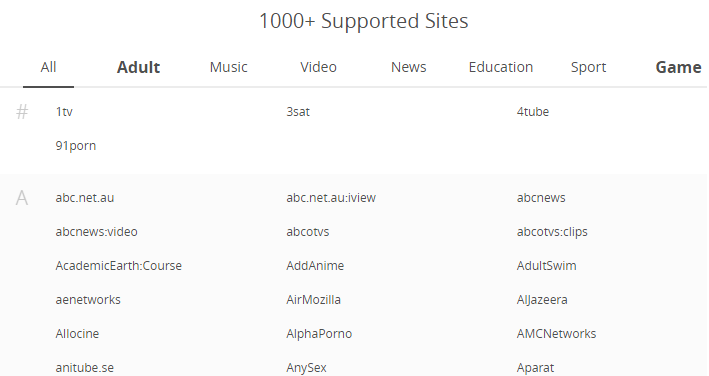
Task: Switch to the Education tab
Action: coord(501,67)
